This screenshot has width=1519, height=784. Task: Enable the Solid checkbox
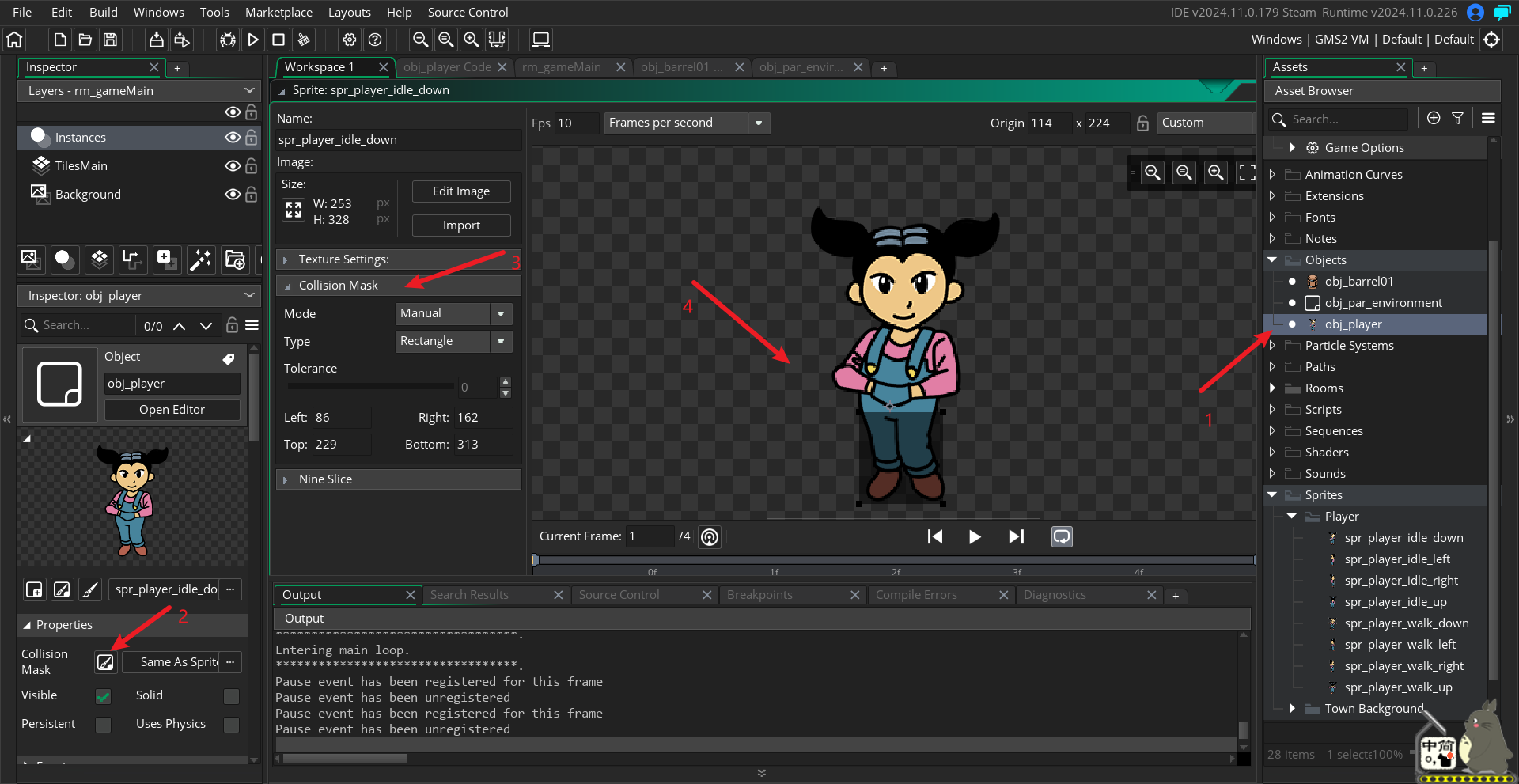[231, 696]
